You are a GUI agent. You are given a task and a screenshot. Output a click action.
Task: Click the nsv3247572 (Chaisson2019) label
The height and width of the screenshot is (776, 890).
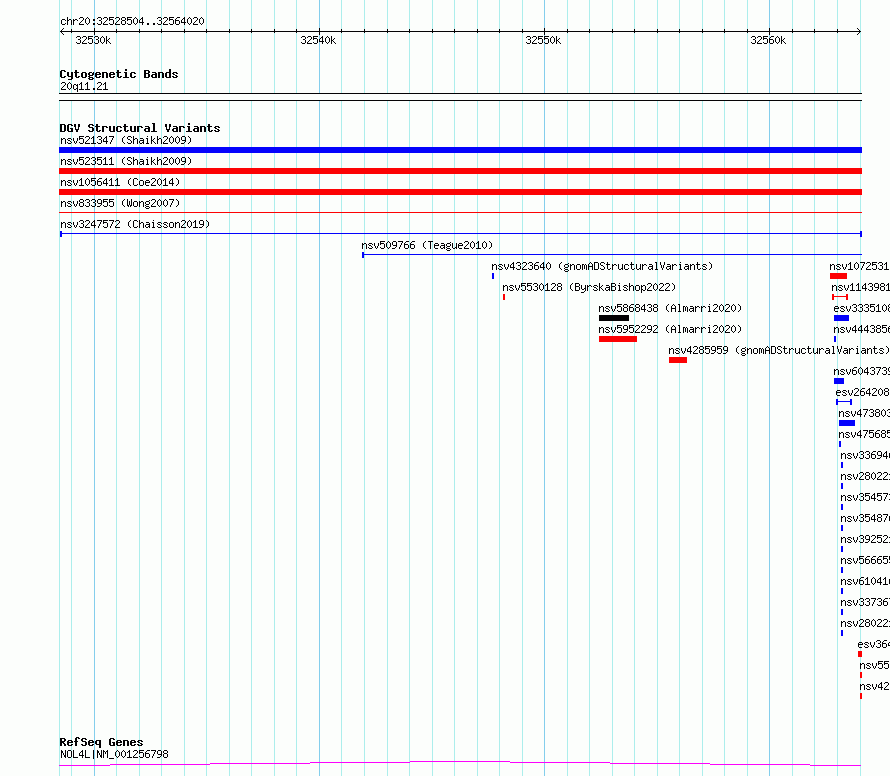(x=135, y=224)
